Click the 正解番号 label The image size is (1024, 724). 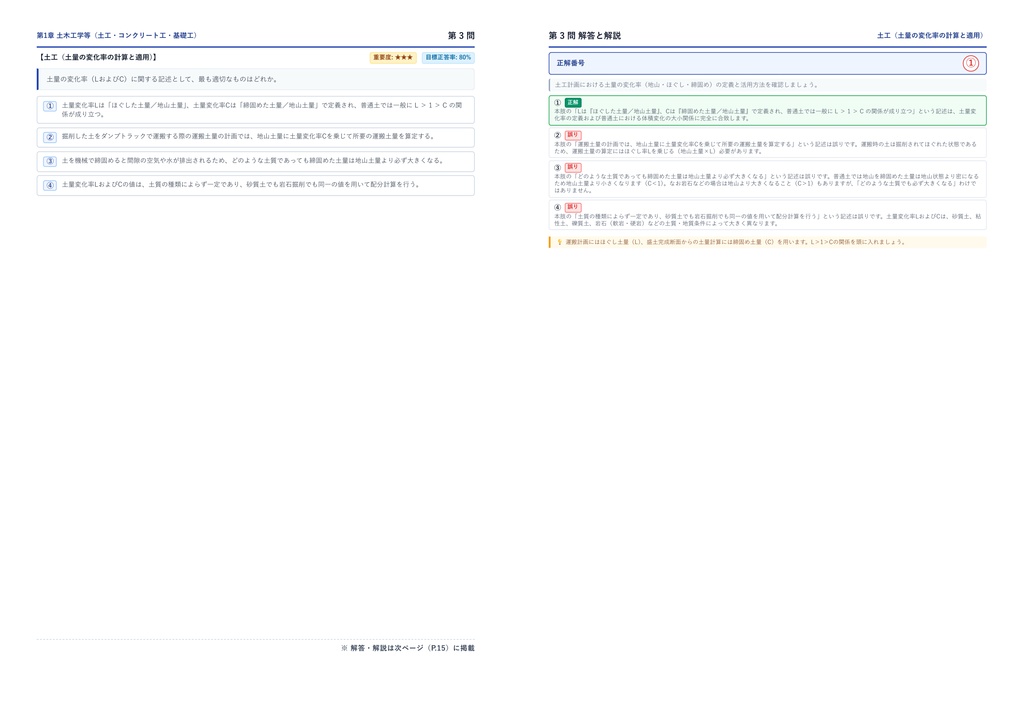(x=571, y=63)
